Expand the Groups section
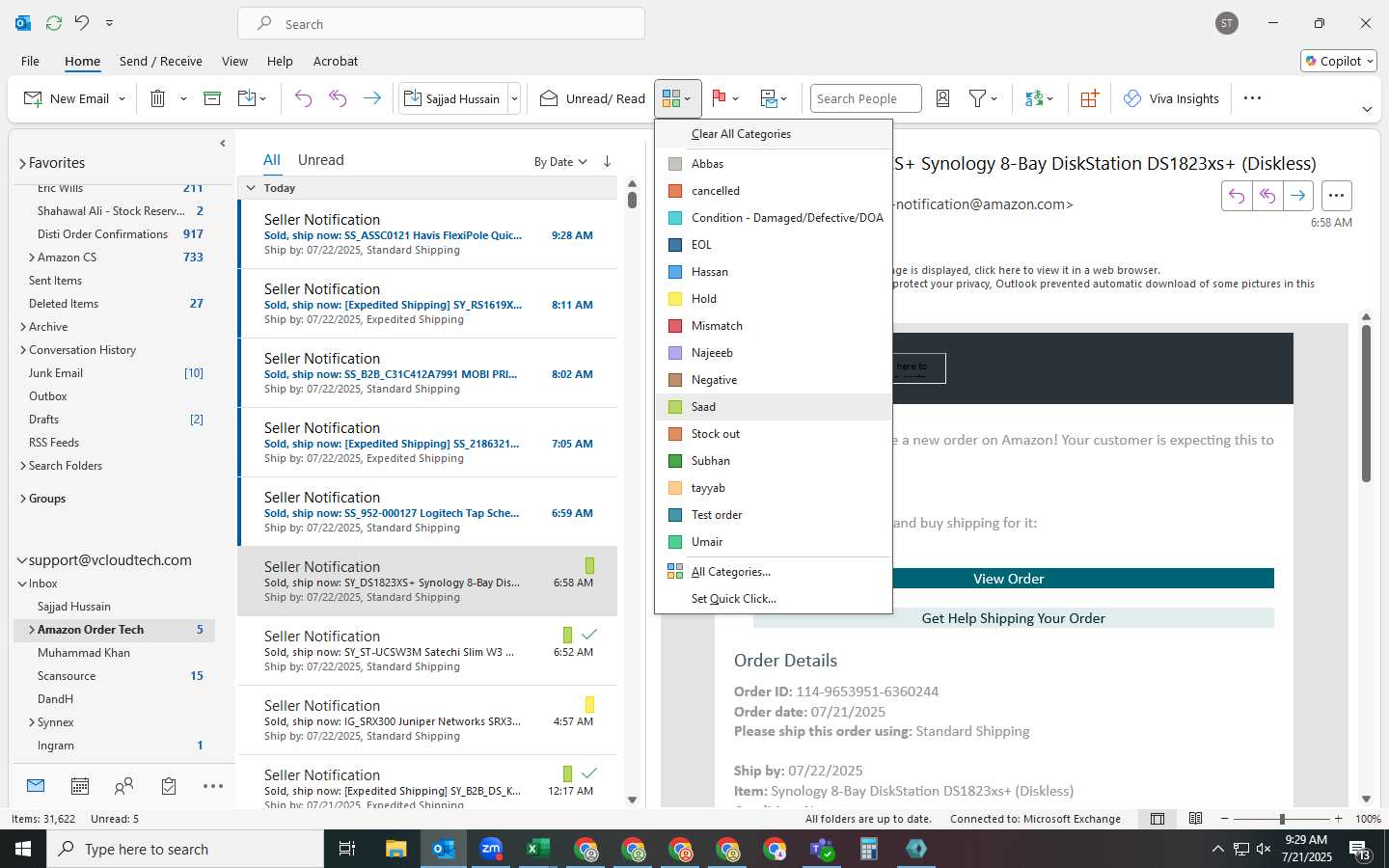Viewport: 1389px width, 868px height. (x=22, y=499)
